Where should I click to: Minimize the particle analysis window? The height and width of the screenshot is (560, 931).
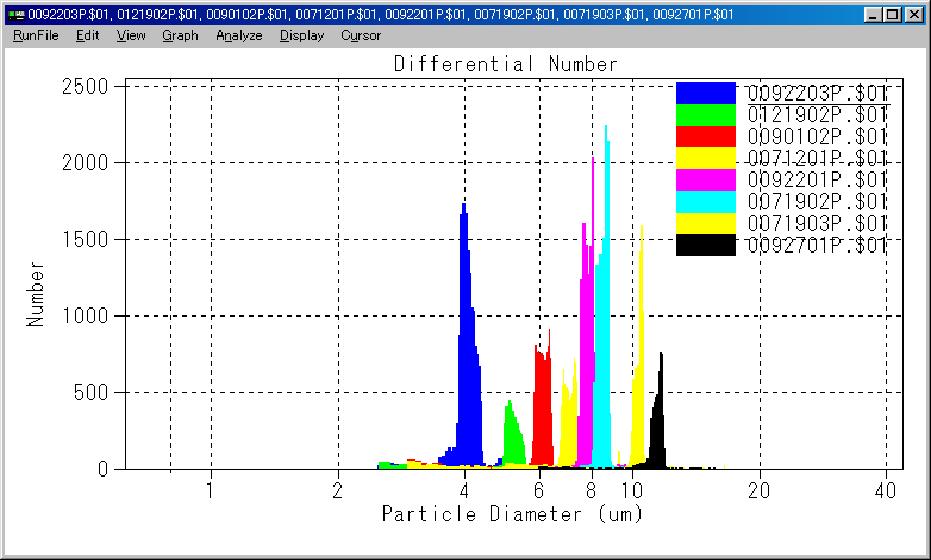[872, 15]
